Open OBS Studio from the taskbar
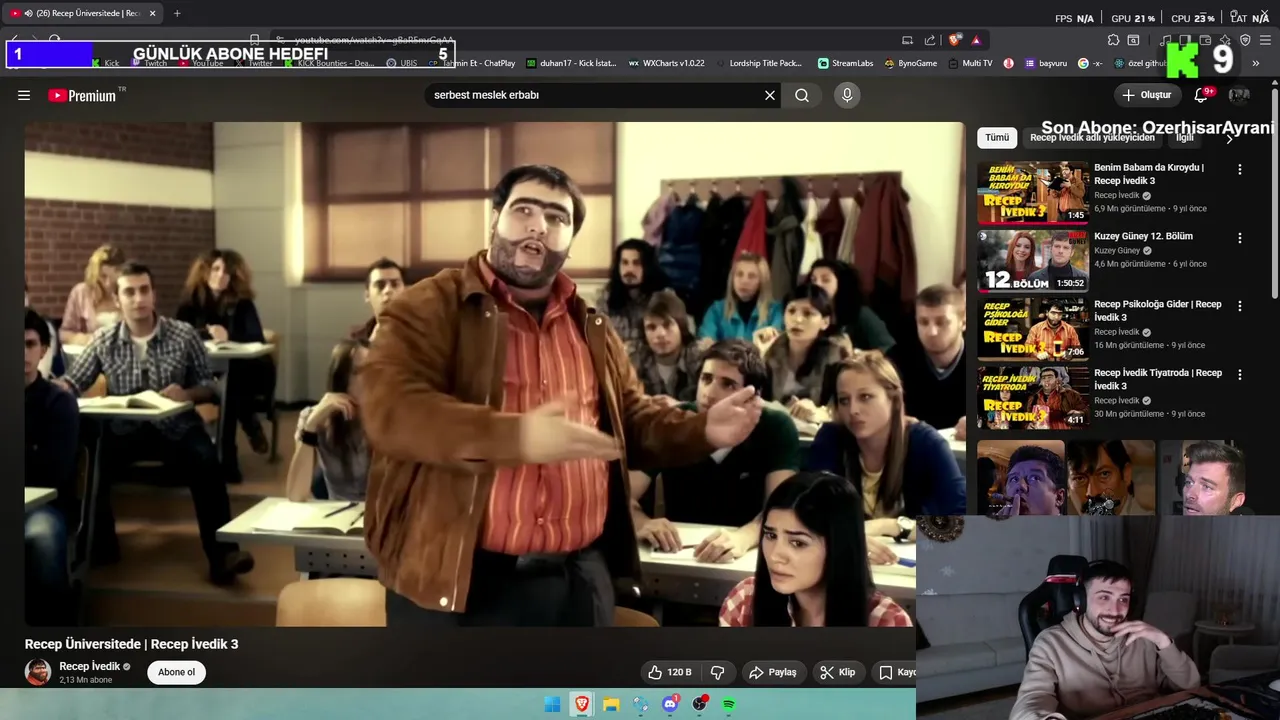 click(700, 704)
